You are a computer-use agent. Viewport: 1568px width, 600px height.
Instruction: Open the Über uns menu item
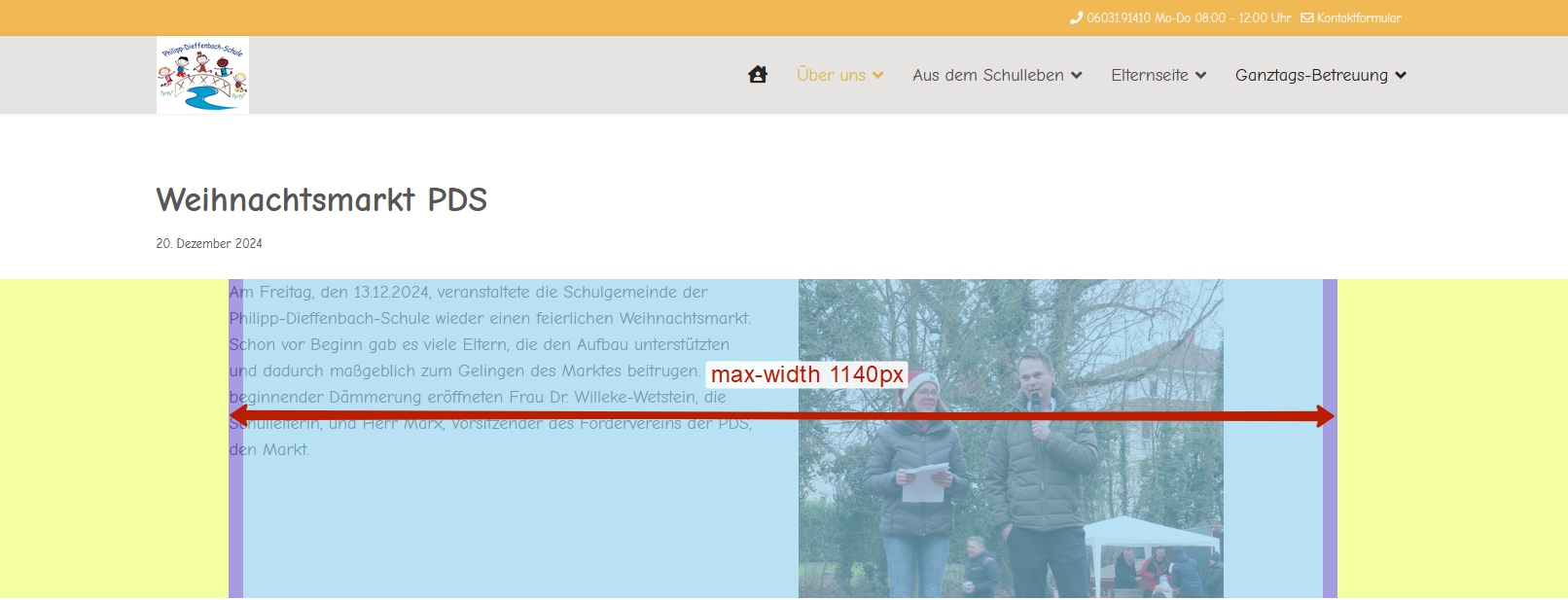(x=831, y=75)
